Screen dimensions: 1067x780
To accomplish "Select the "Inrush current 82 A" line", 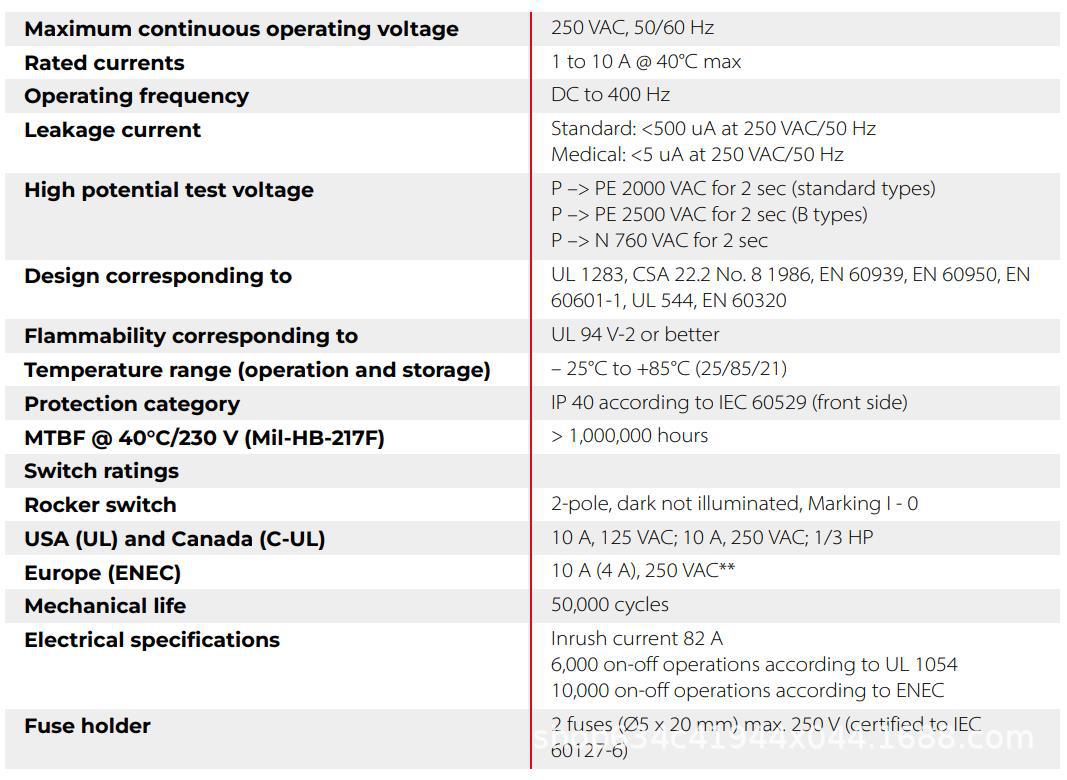I will click(636, 638).
